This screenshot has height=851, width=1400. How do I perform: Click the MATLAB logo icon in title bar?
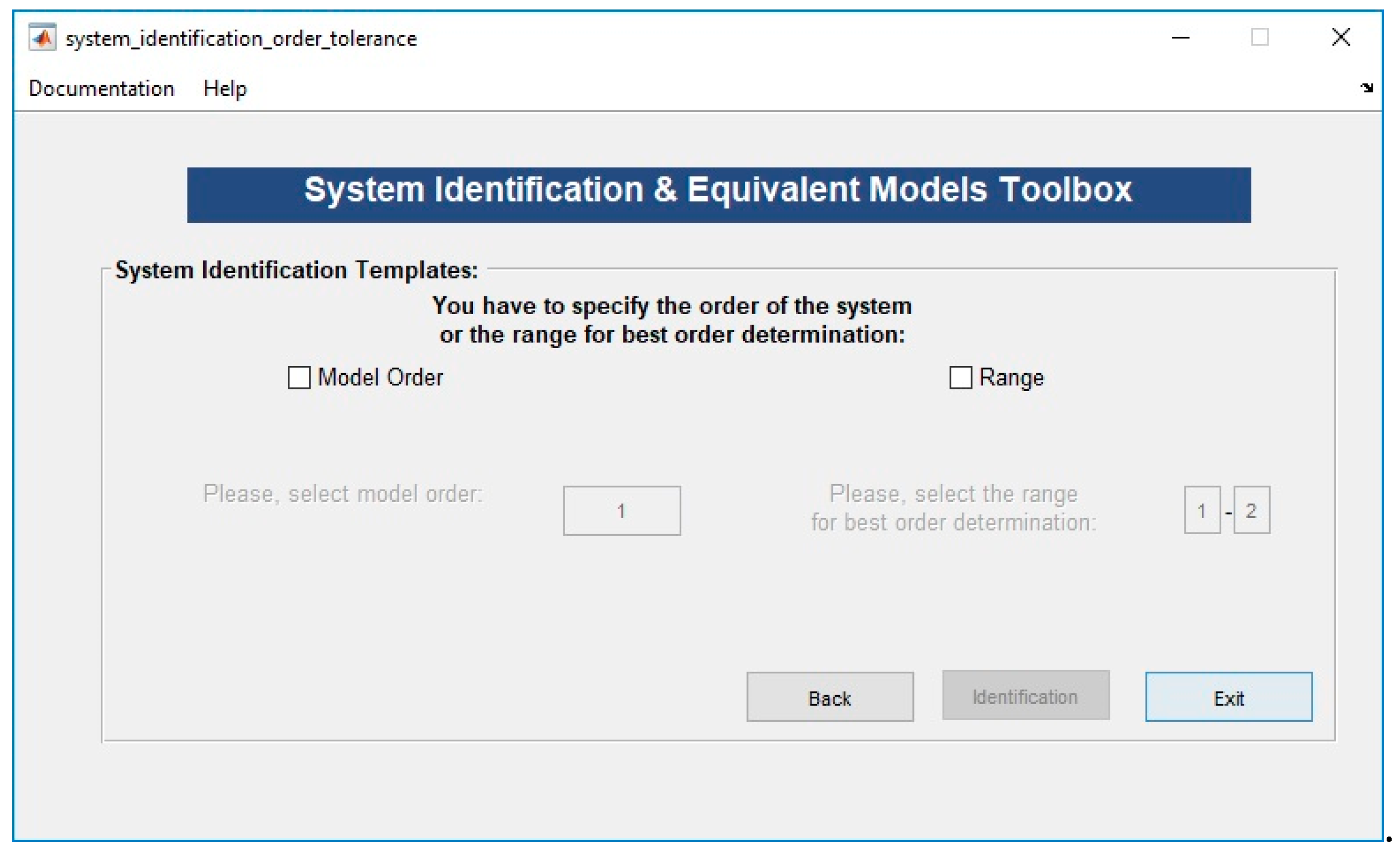click(x=43, y=37)
